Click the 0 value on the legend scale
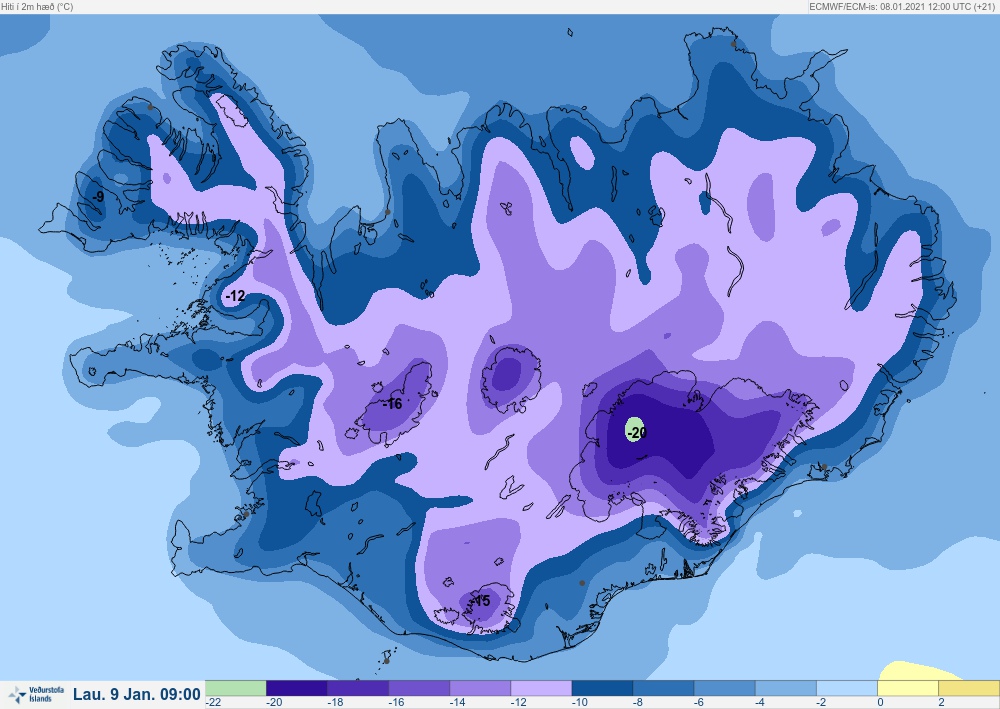Viewport: 1000px width, 709px height. (881, 703)
